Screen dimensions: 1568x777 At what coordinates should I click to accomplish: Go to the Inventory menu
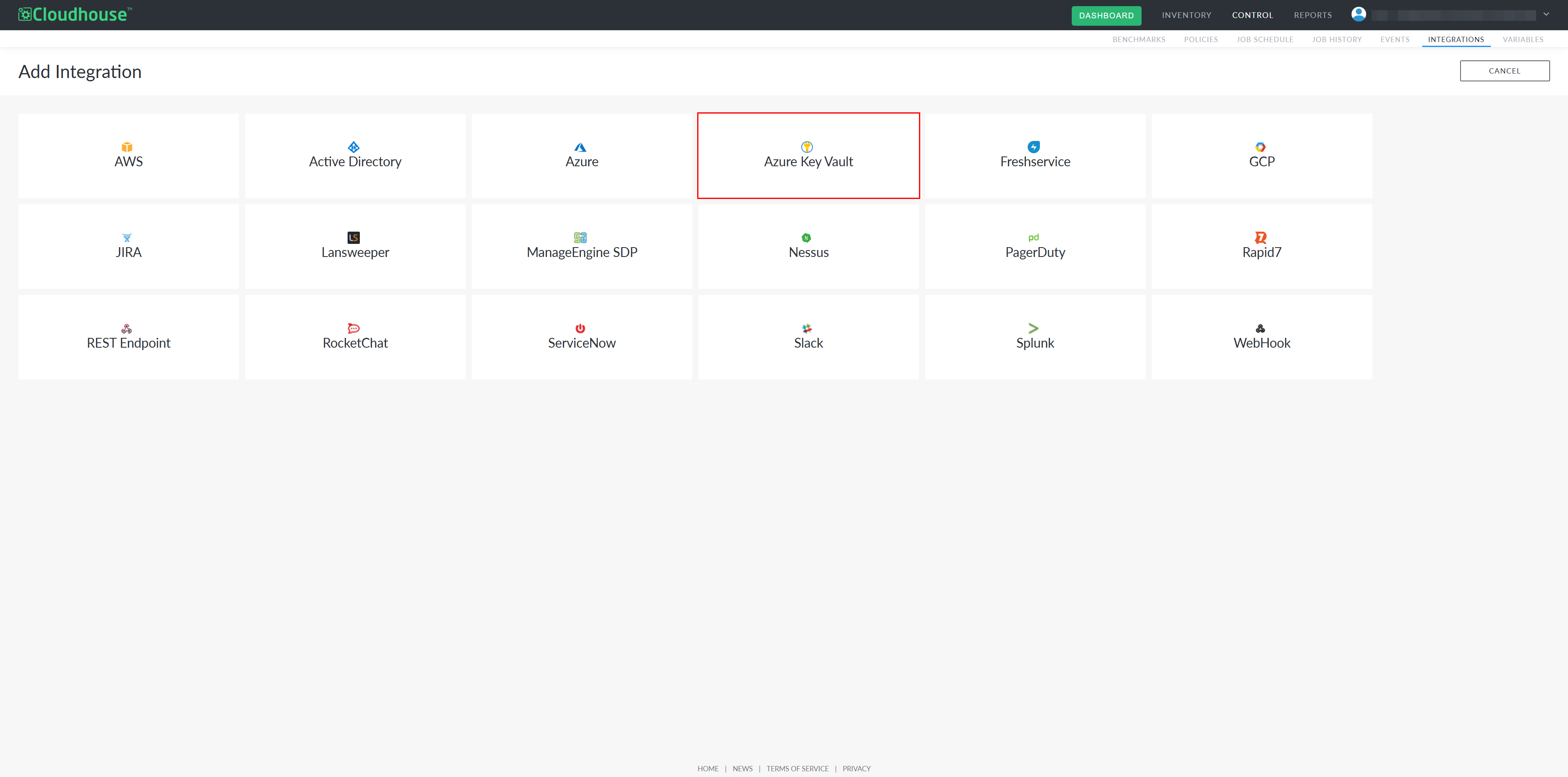pyautogui.click(x=1187, y=15)
